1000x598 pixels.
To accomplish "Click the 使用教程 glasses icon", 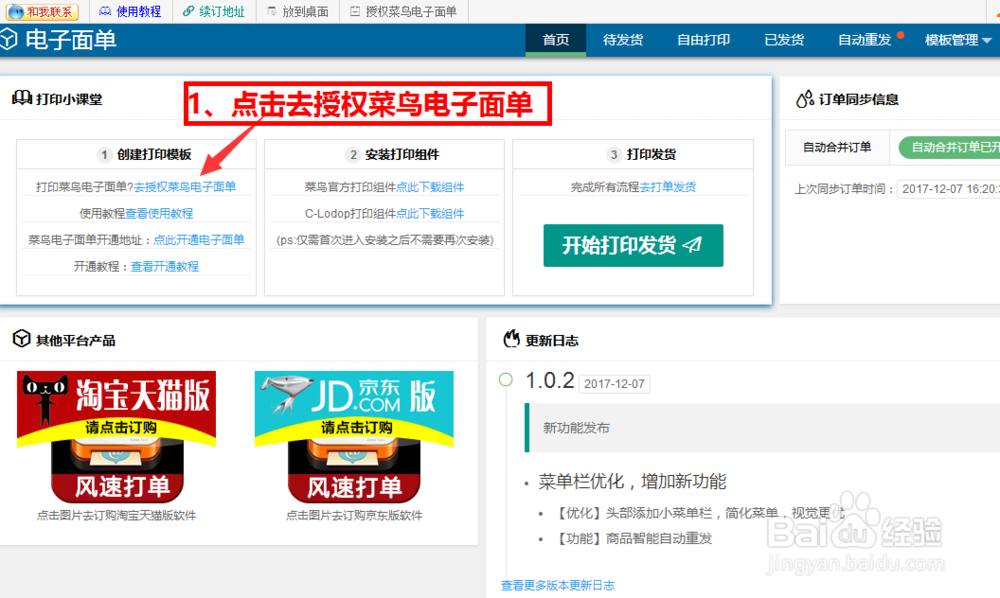I will click(x=105, y=11).
